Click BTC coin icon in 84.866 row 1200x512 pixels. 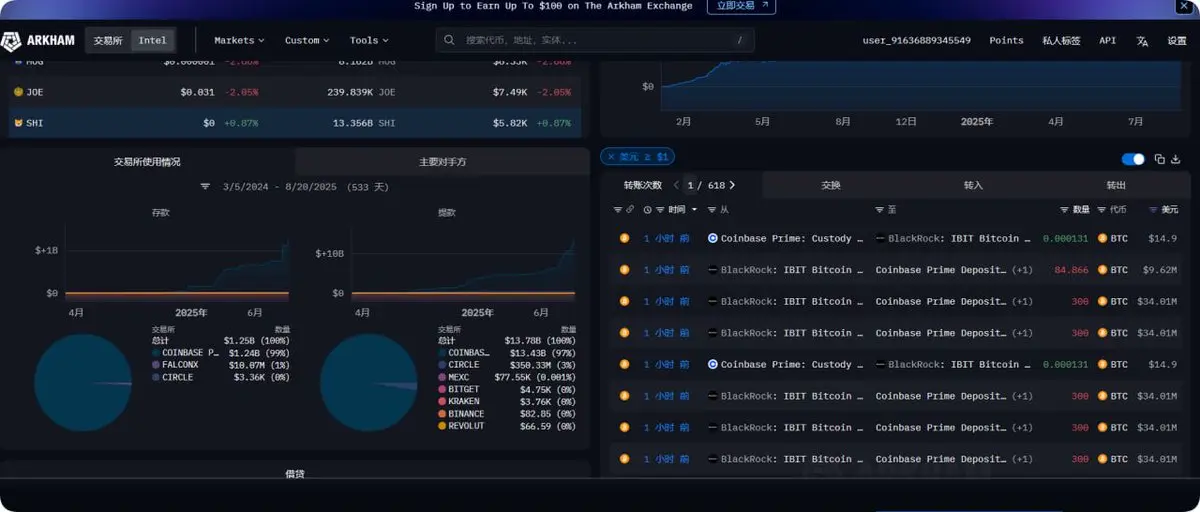(1103, 270)
